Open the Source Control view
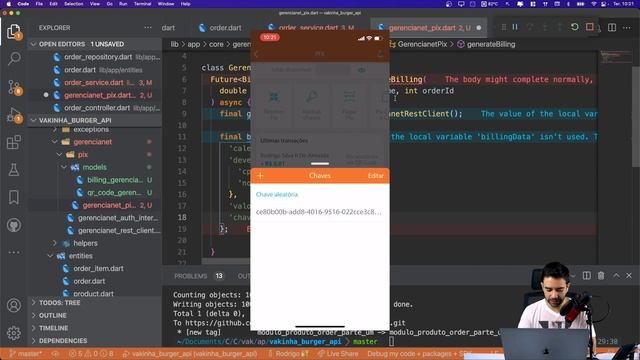Image resolution: width=640 pixels, height=360 pixels. [x=14, y=87]
